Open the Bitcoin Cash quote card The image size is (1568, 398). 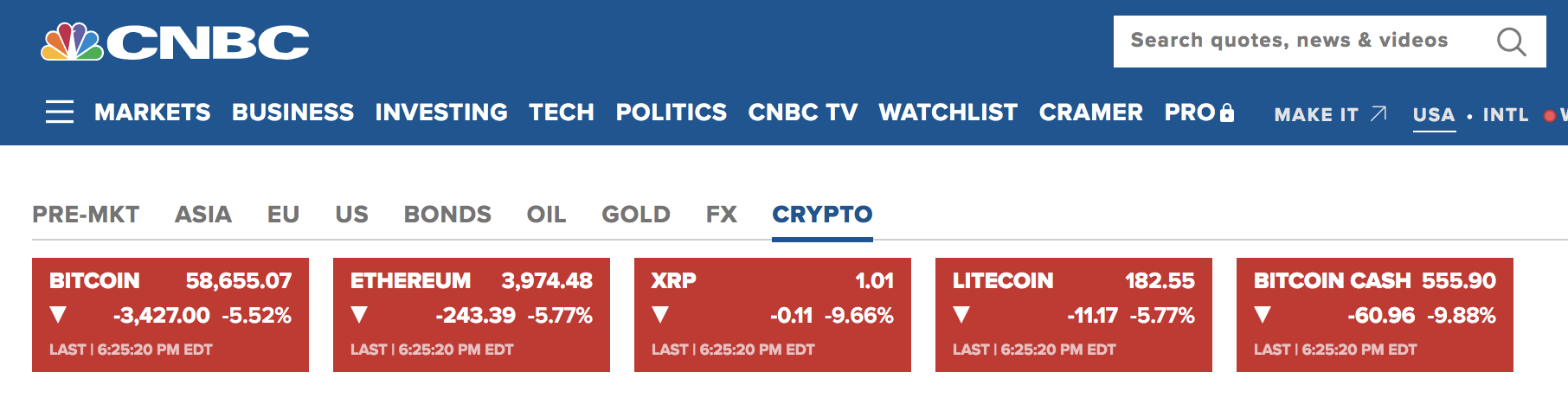point(1374,315)
